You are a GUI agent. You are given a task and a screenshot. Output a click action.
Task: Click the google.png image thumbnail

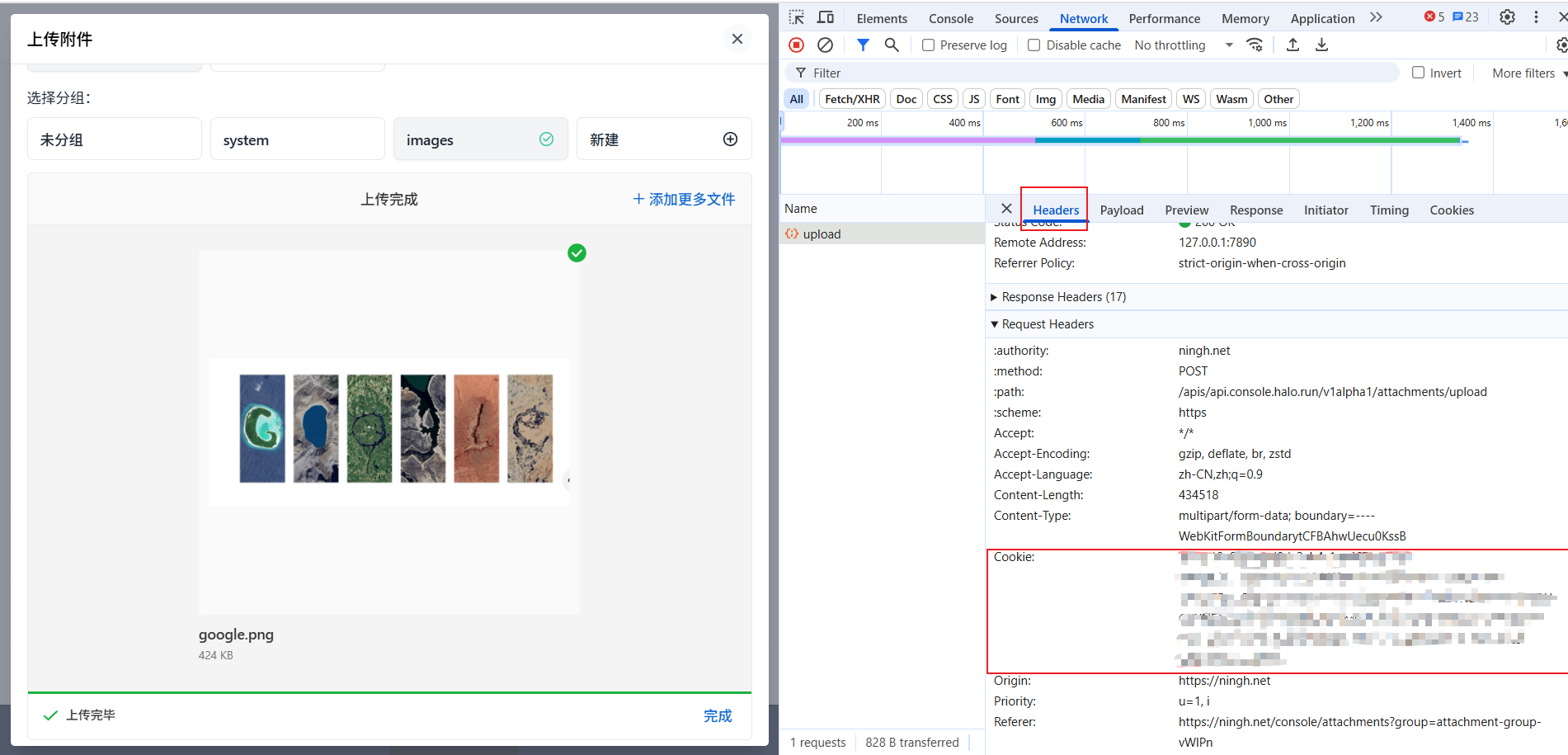click(388, 432)
